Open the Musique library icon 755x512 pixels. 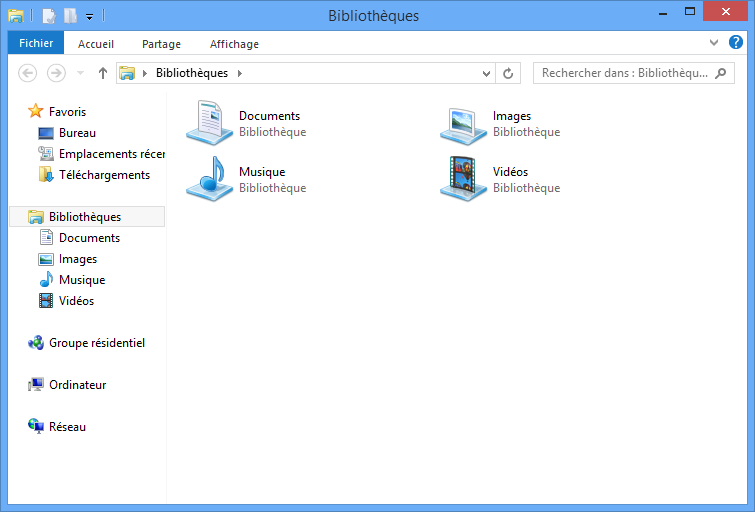click(209, 179)
